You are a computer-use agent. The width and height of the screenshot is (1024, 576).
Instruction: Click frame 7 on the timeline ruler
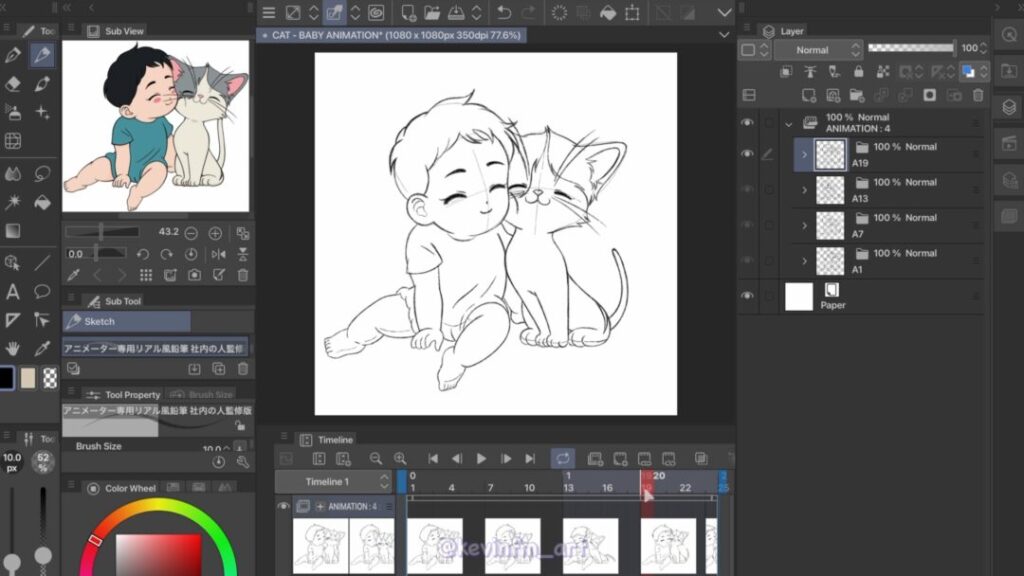(490, 488)
